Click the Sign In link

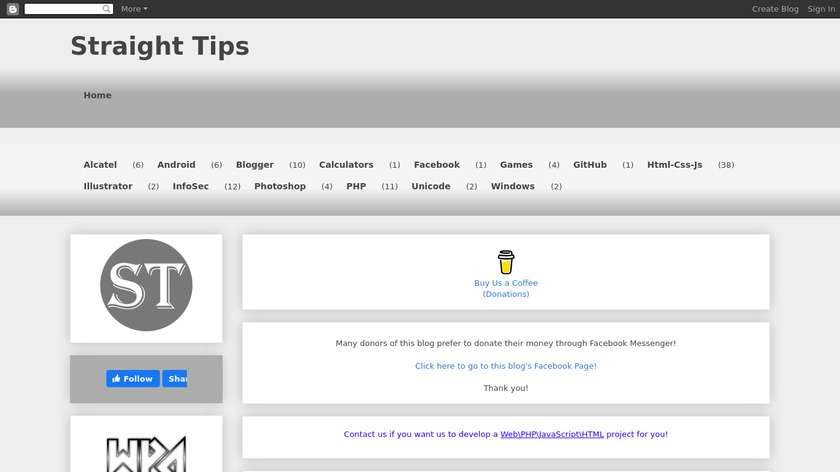point(821,9)
